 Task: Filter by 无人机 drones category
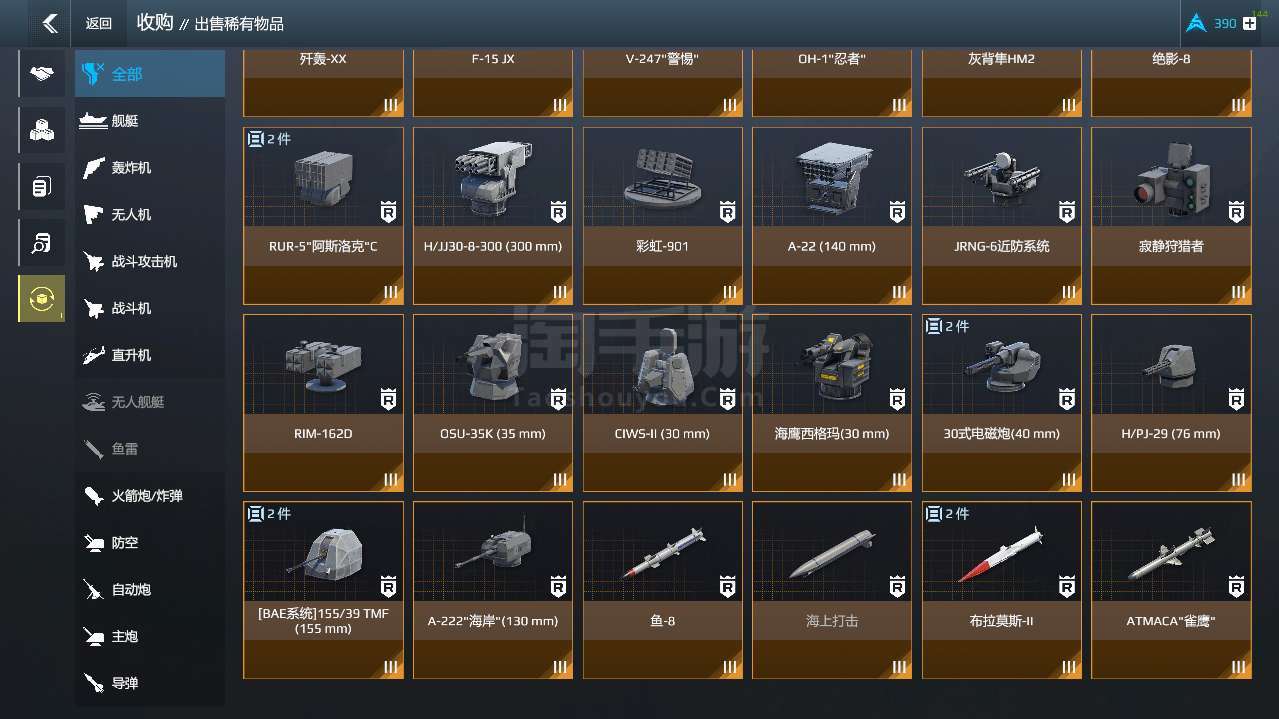tap(150, 214)
